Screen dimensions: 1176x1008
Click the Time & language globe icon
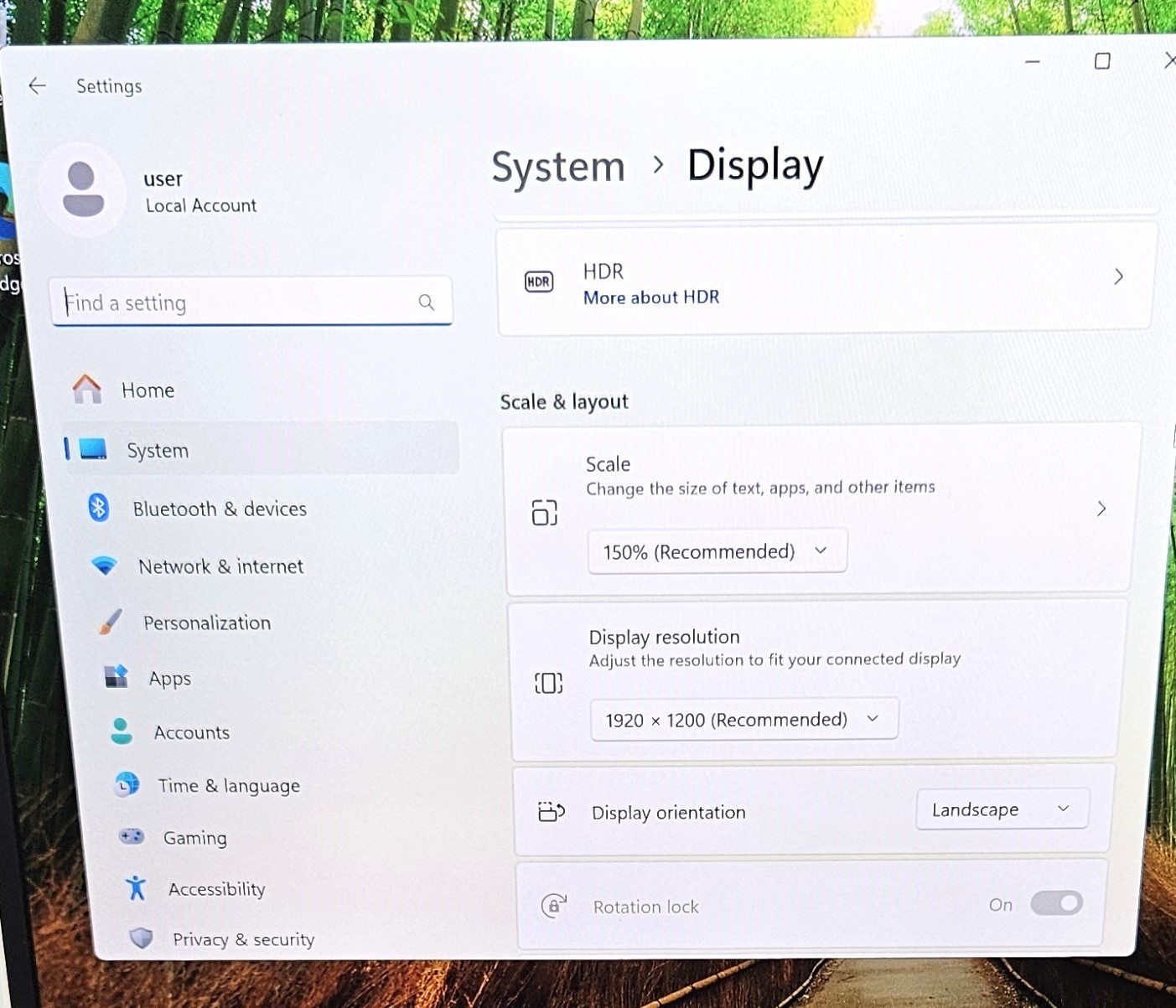(x=127, y=784)
